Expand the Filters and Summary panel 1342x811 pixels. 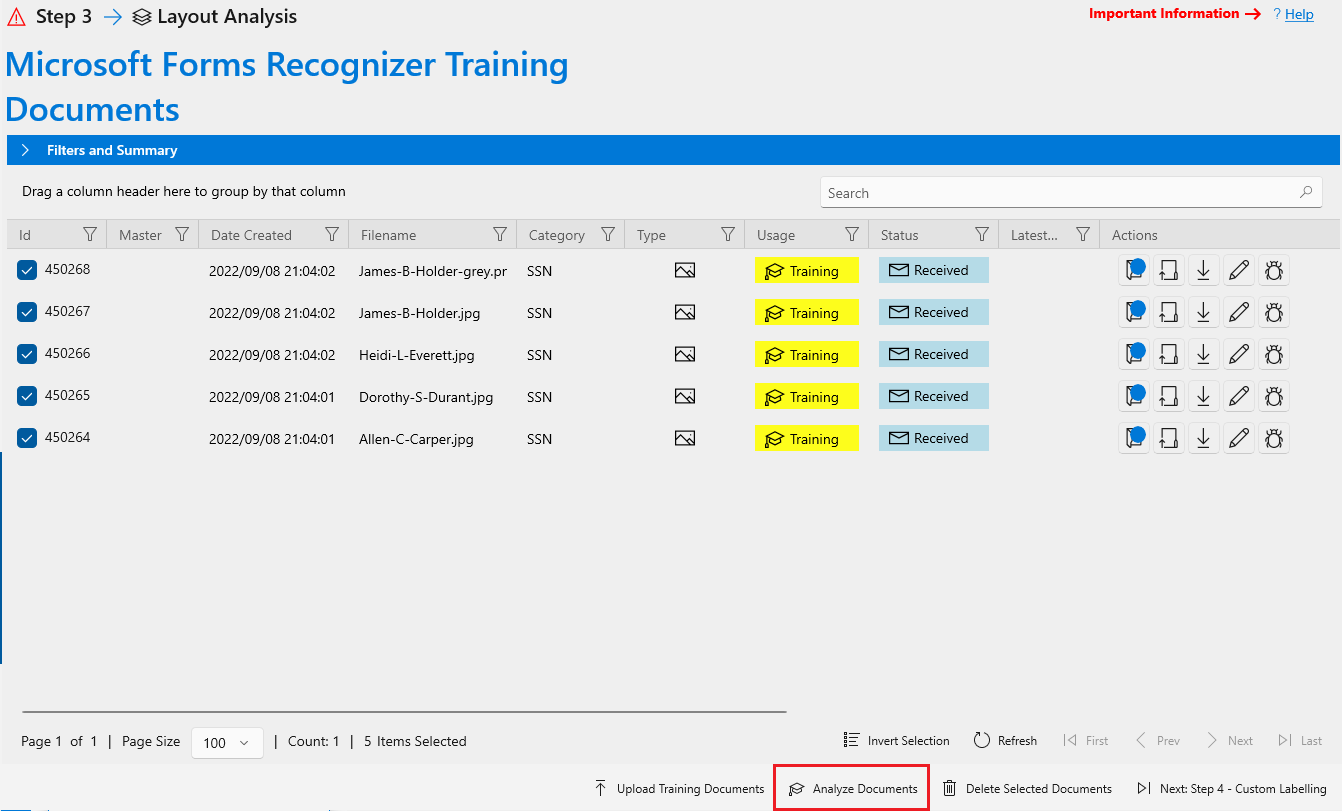tap(672, 150)
